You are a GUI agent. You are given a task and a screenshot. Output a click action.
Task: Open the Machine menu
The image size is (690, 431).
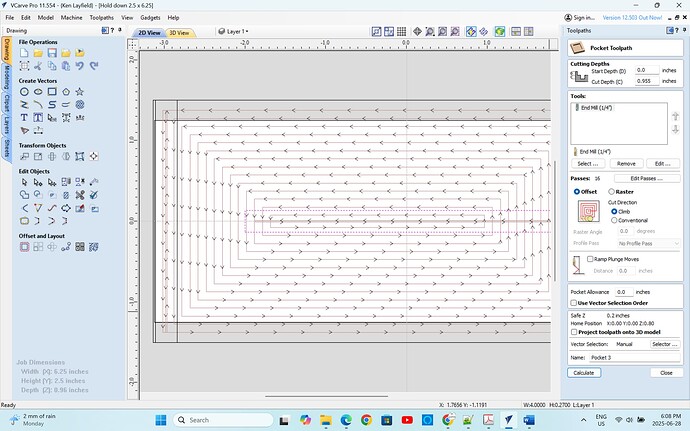coord(71,18)
